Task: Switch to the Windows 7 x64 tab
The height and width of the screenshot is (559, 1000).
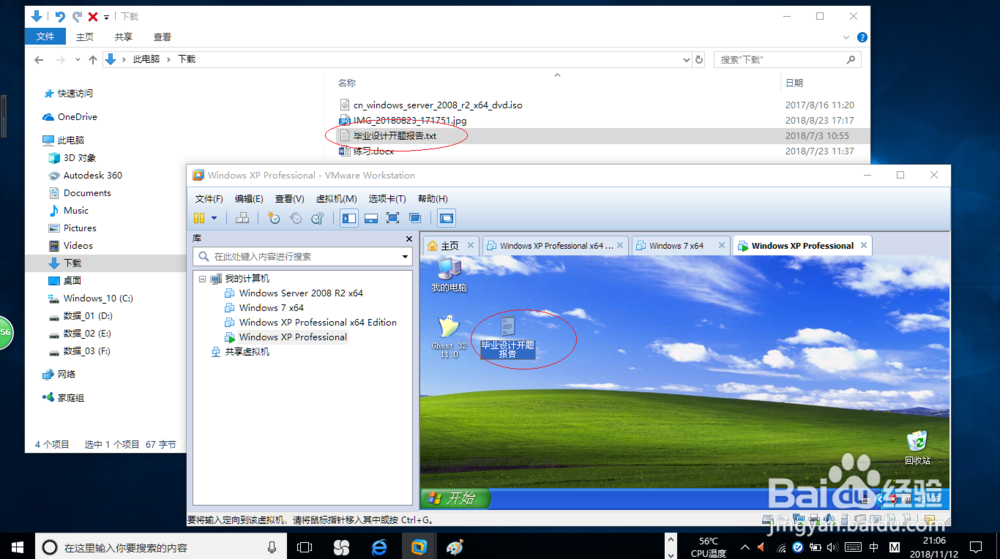Action: click(676, 245)
